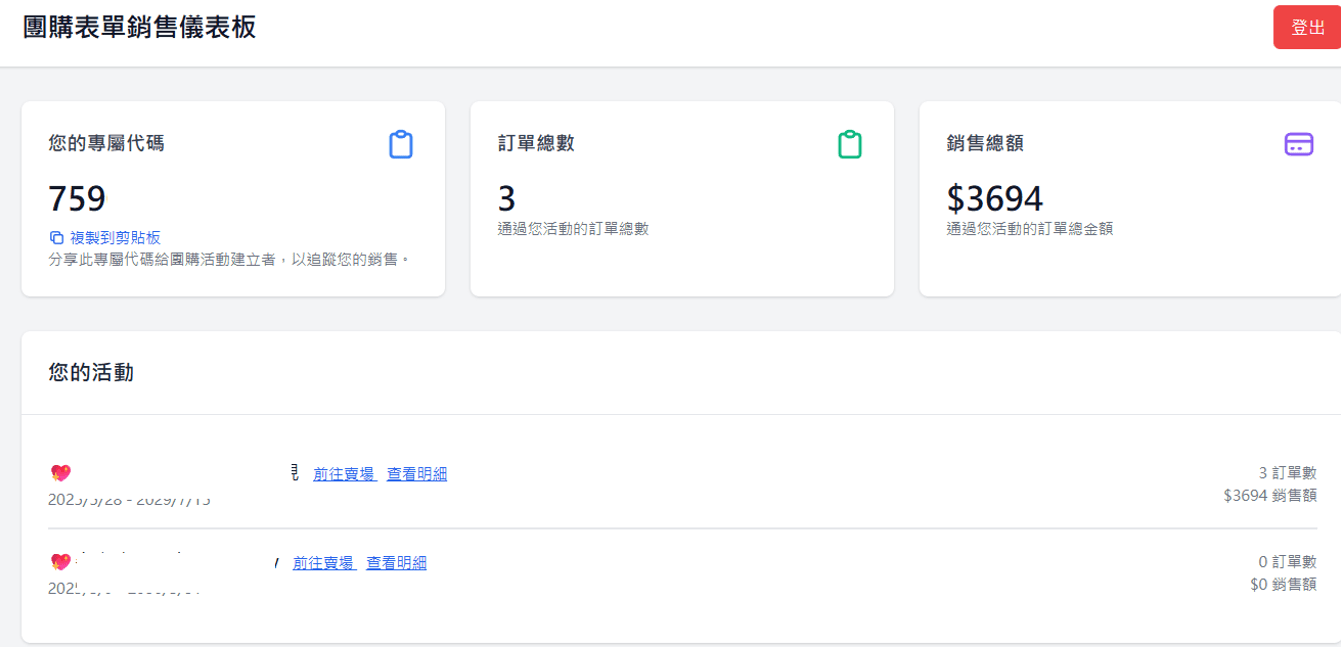This screenshot has width=1341, height=651.
Task: Click the green clipboard icon in 訂單總數 card
Action: pos(849,145)
